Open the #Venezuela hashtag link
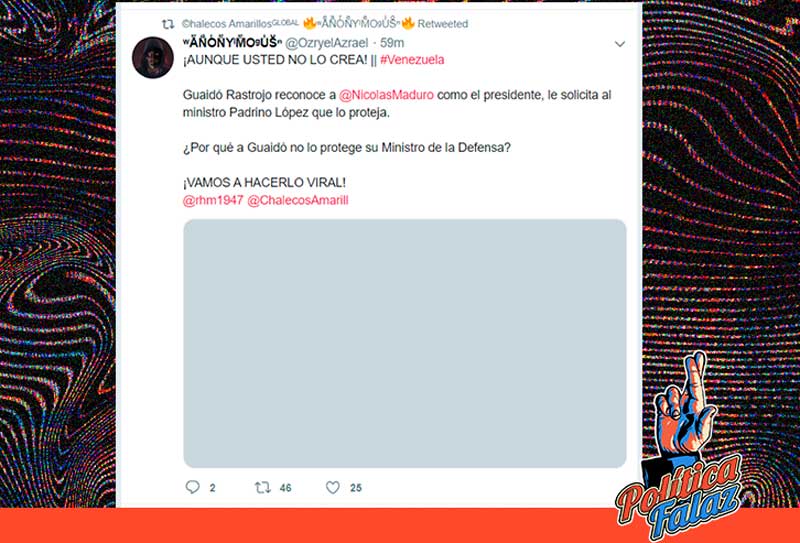The image size is (800, 543). click(412, 60)
